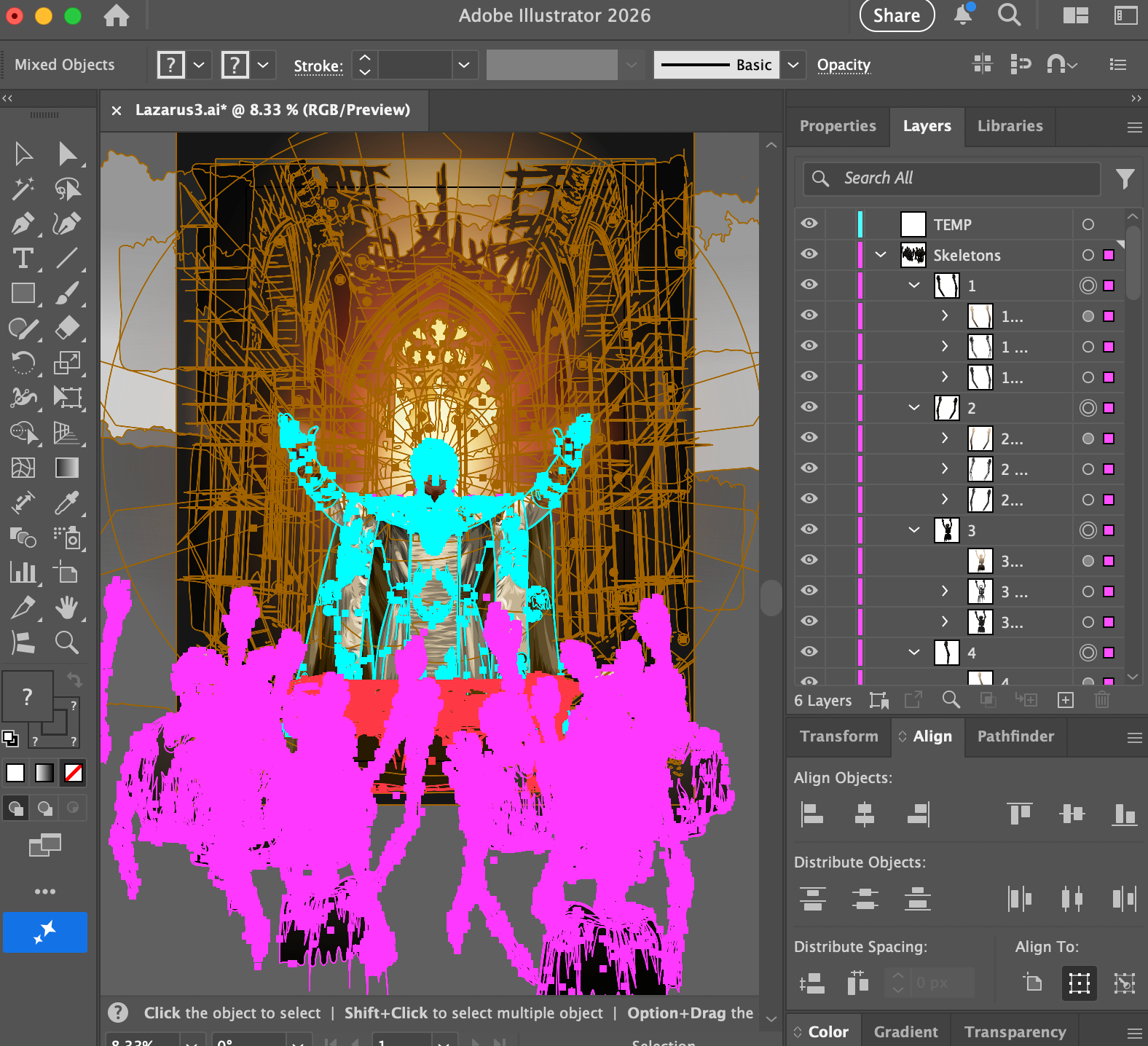Screen dimensions: 1148x1046
Task: Open the Stroke weight dropdown
Action: point(463,65)
